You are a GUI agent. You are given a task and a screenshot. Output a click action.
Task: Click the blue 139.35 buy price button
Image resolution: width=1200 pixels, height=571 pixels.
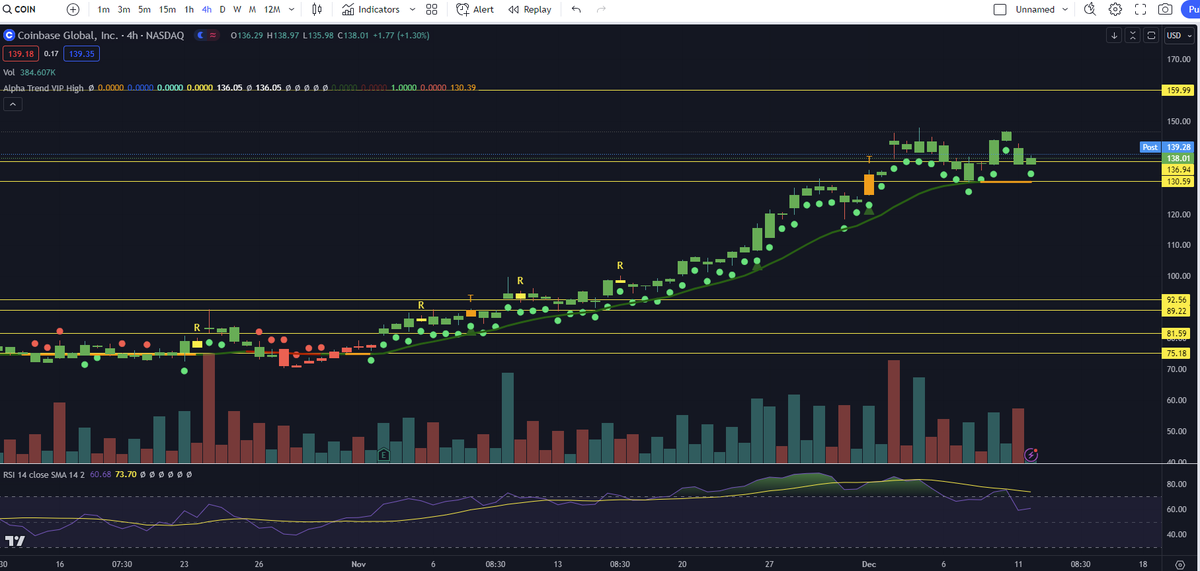point(83,53)
